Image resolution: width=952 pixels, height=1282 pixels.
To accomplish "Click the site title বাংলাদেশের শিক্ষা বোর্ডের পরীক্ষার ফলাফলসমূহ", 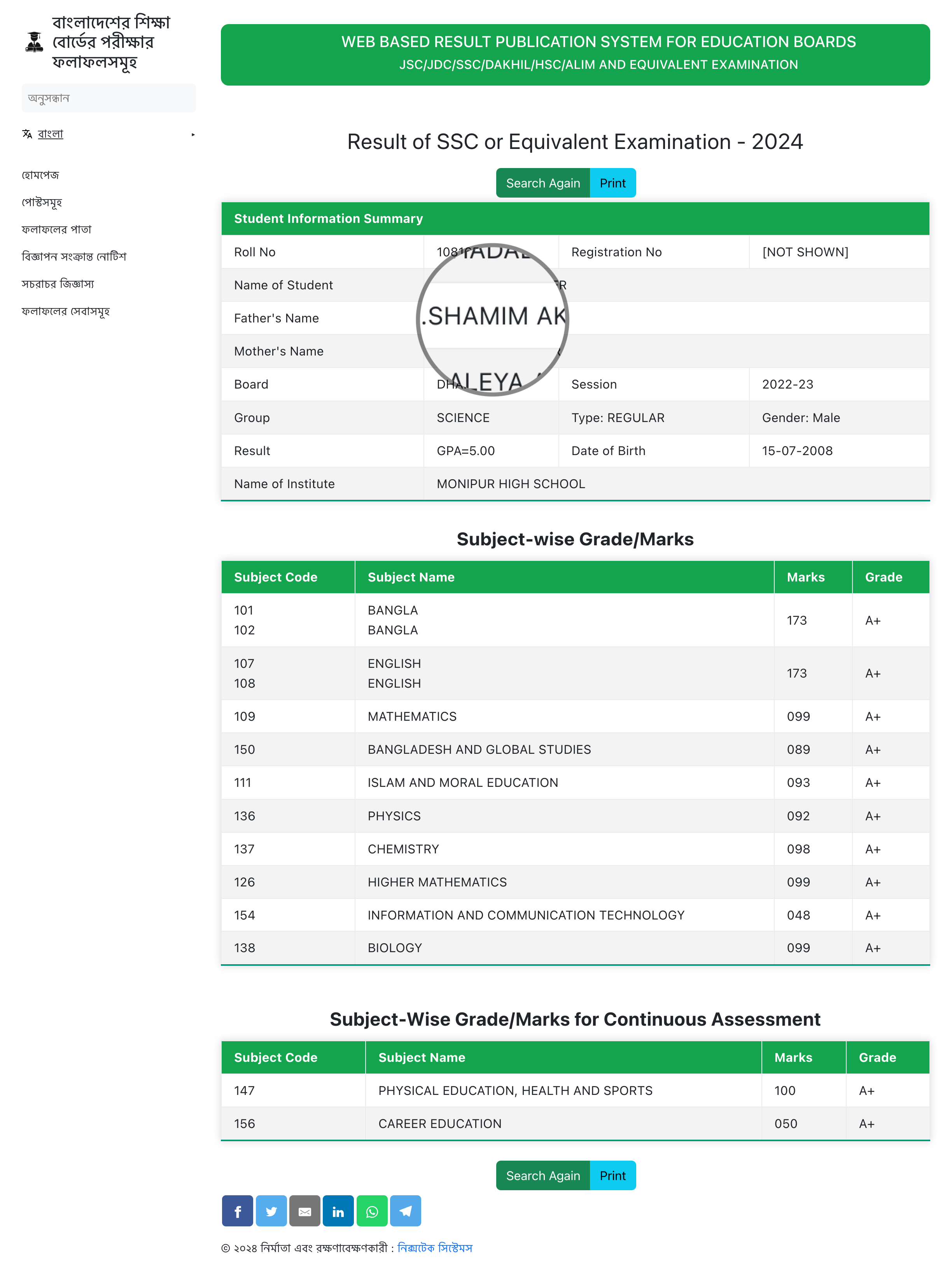I will point(111,42).
